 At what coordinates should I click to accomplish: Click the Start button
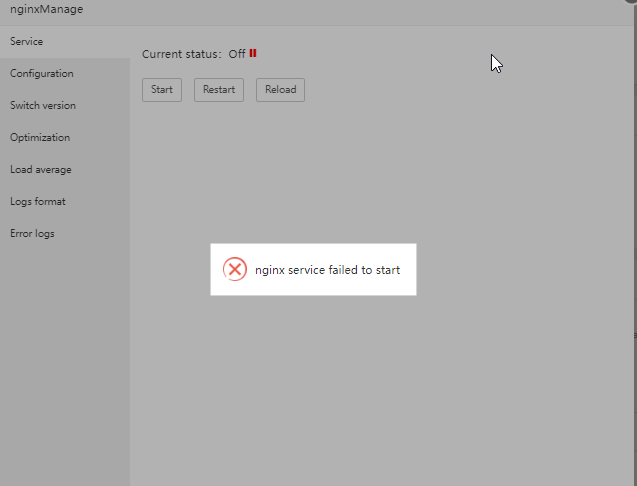(x=162, y=90)
